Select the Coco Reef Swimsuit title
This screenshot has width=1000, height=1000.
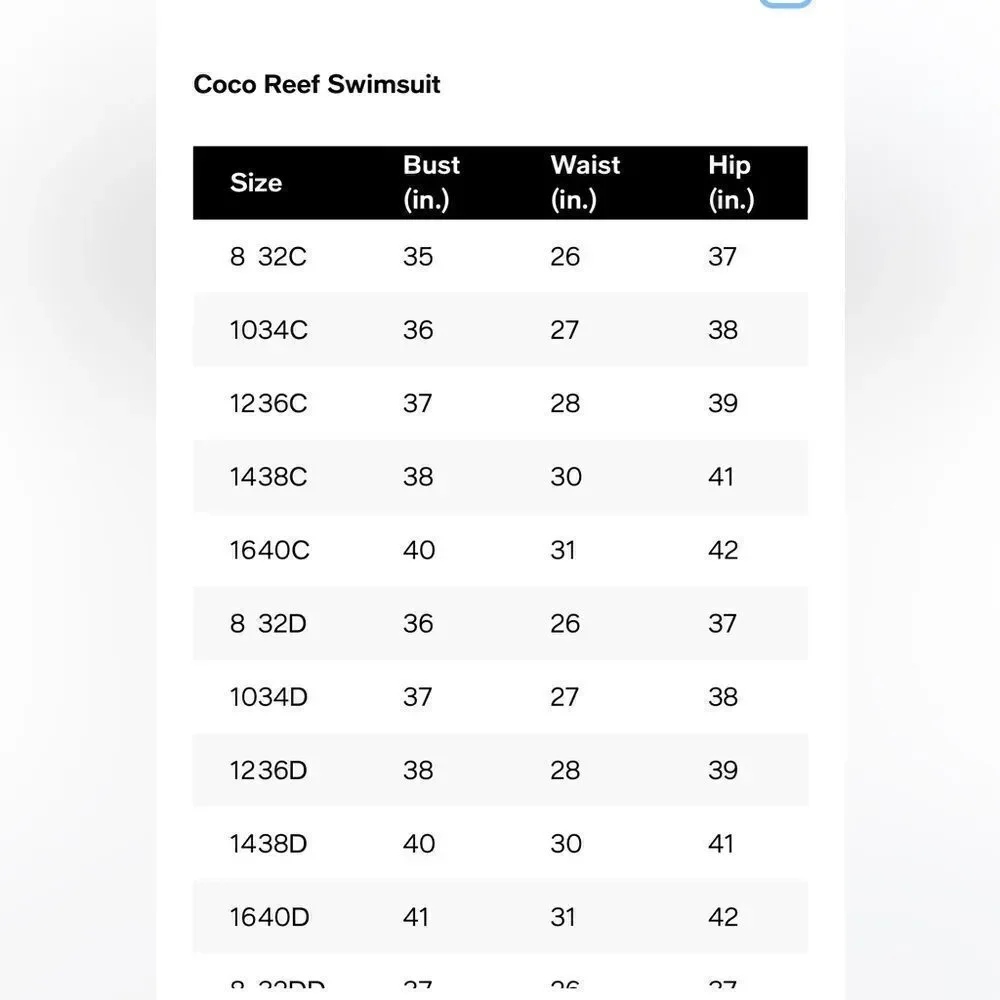coord(316,84)
